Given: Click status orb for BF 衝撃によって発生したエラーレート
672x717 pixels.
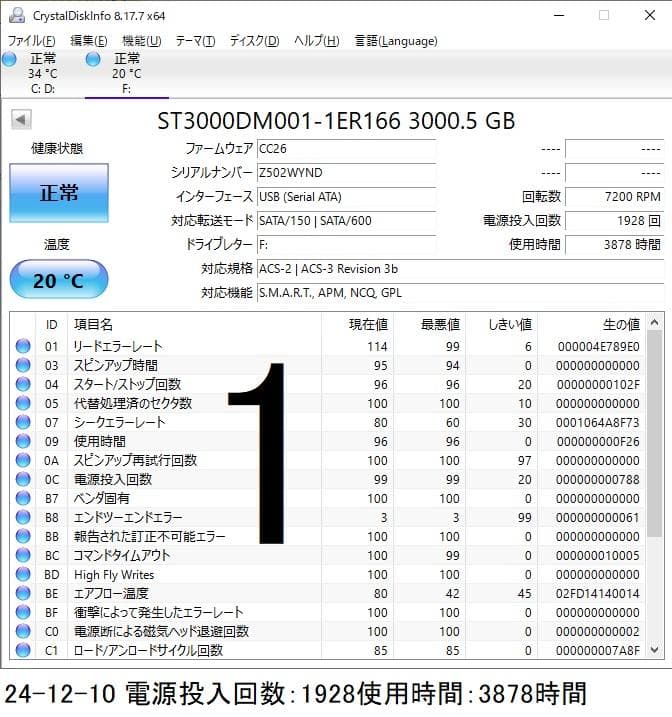Looking at the screenshot, I should point(23,612).
